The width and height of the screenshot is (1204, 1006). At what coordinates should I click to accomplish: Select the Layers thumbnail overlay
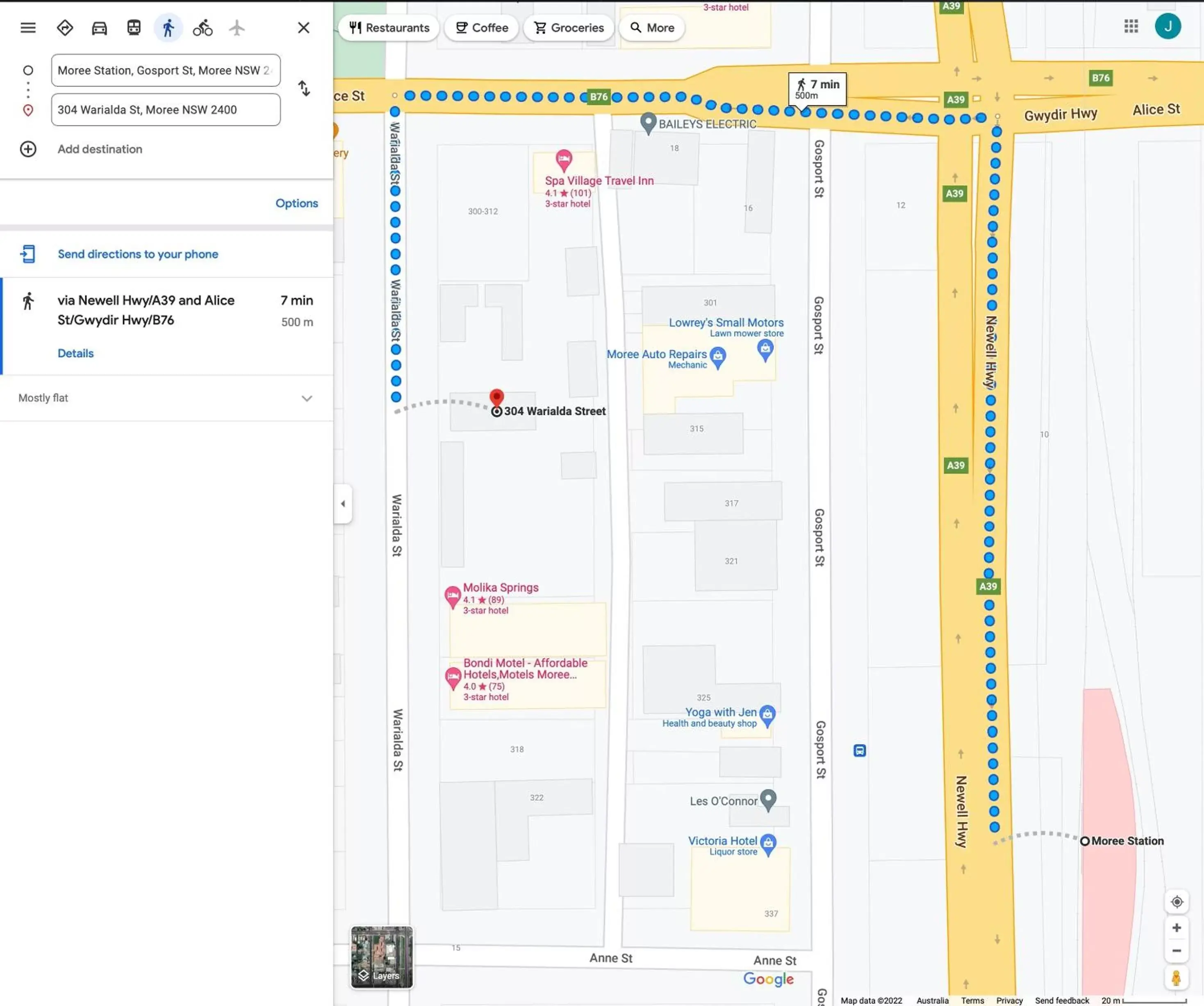(382, 956)
